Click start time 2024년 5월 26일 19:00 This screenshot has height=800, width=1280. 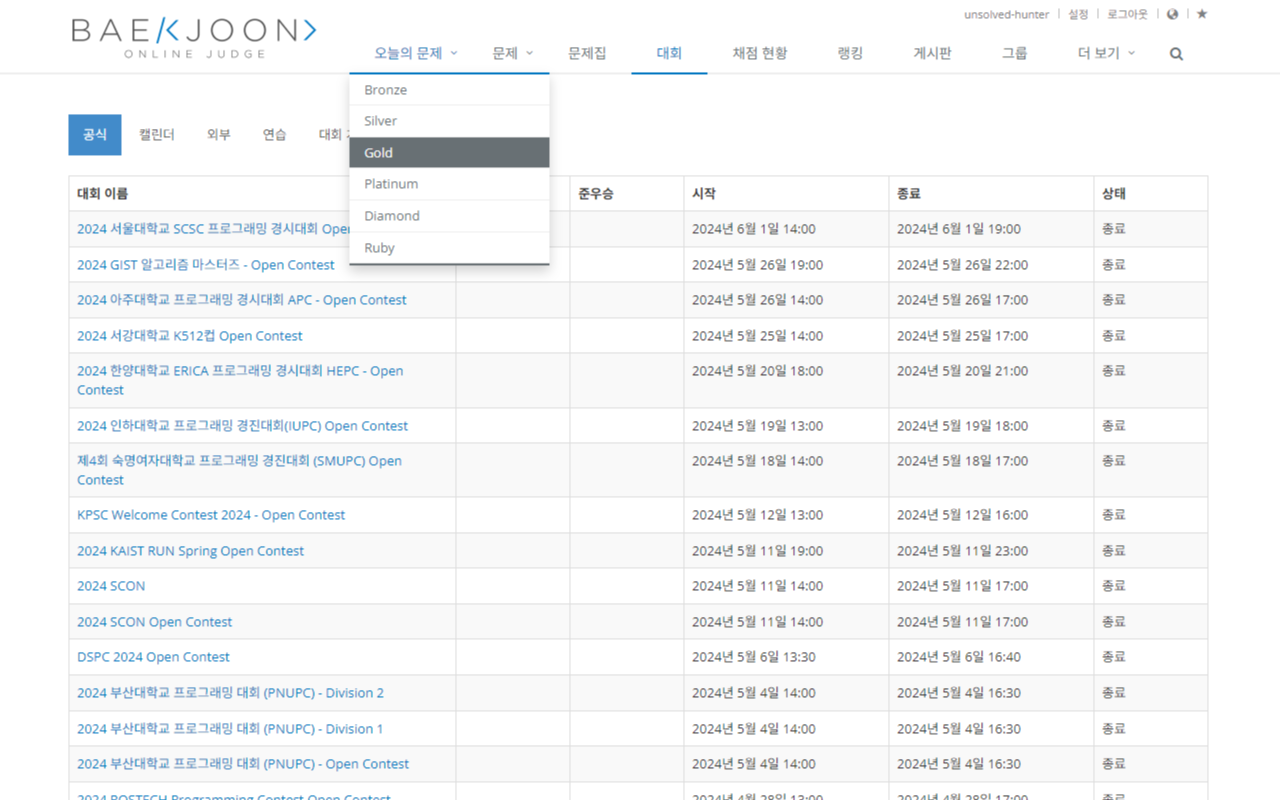758,265
